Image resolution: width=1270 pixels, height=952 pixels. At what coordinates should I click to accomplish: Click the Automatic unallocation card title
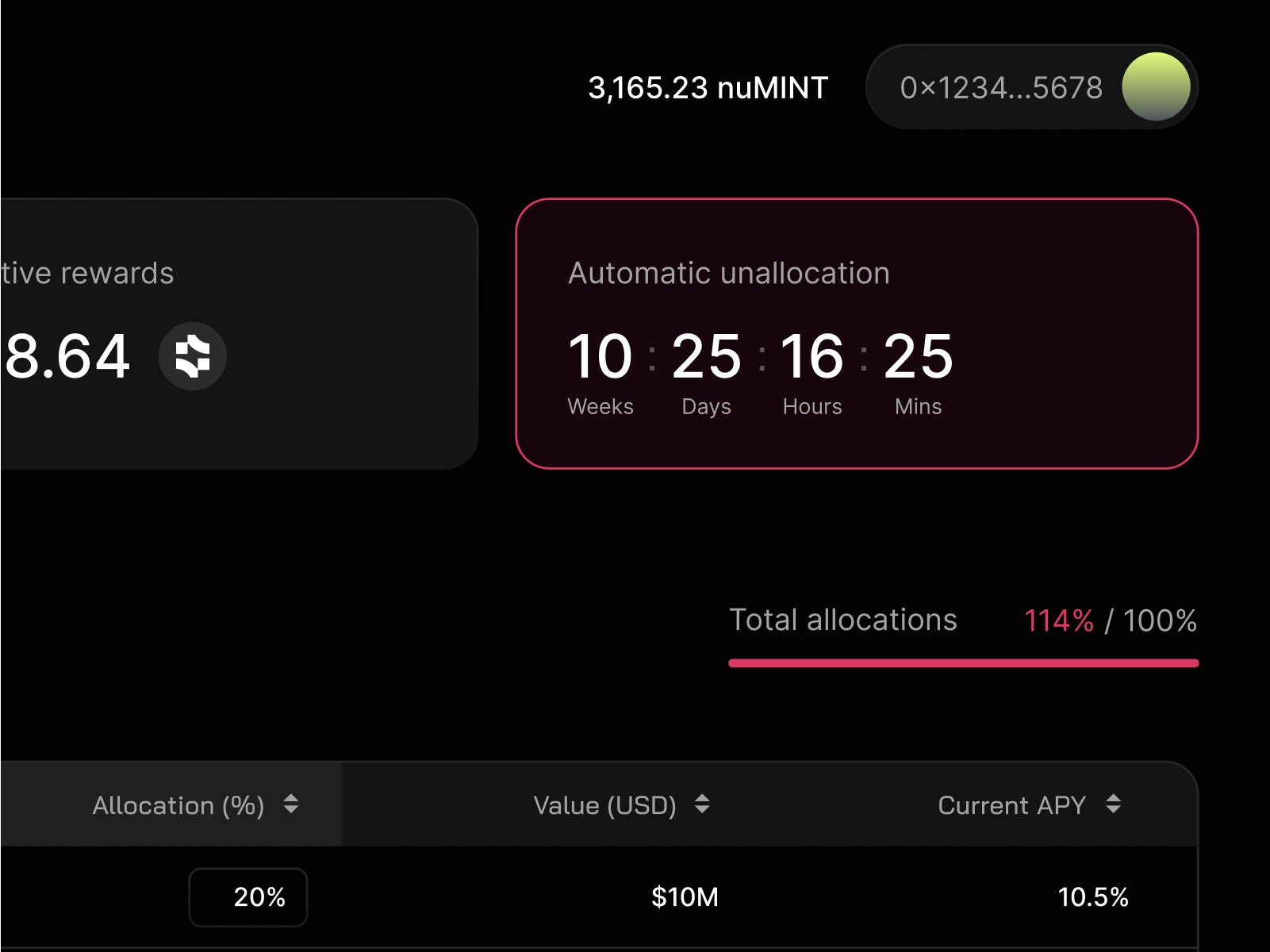point(728,273)
